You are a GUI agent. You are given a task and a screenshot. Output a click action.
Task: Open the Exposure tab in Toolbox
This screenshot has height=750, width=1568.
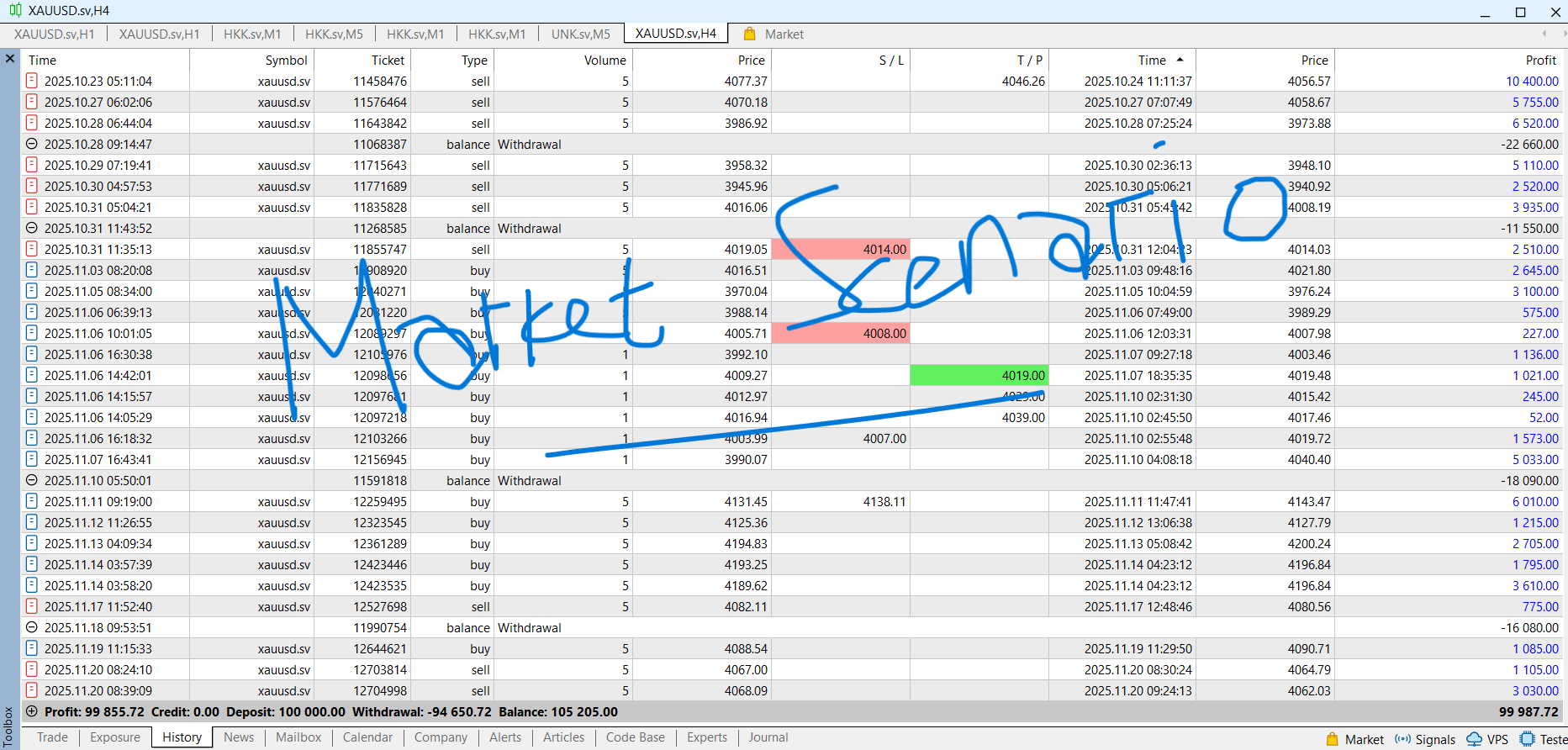click(115, 737)
